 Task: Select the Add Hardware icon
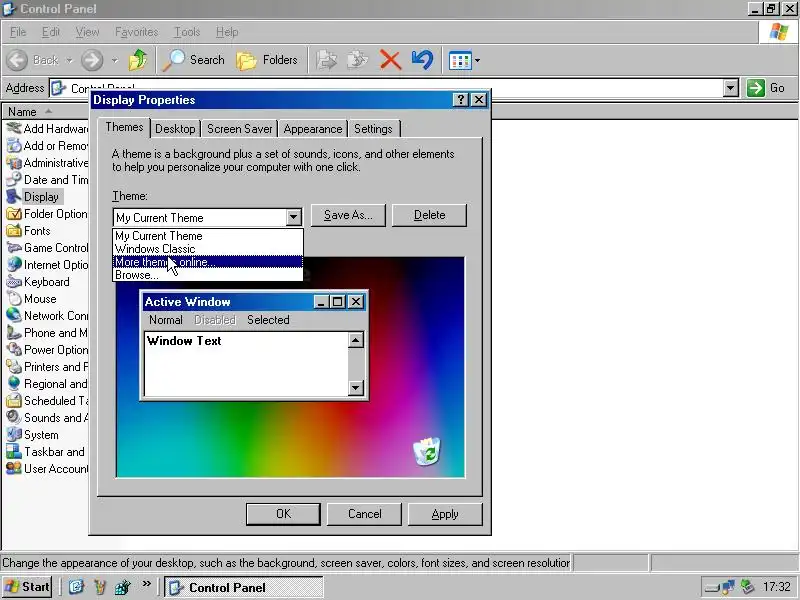click(14, 129)
